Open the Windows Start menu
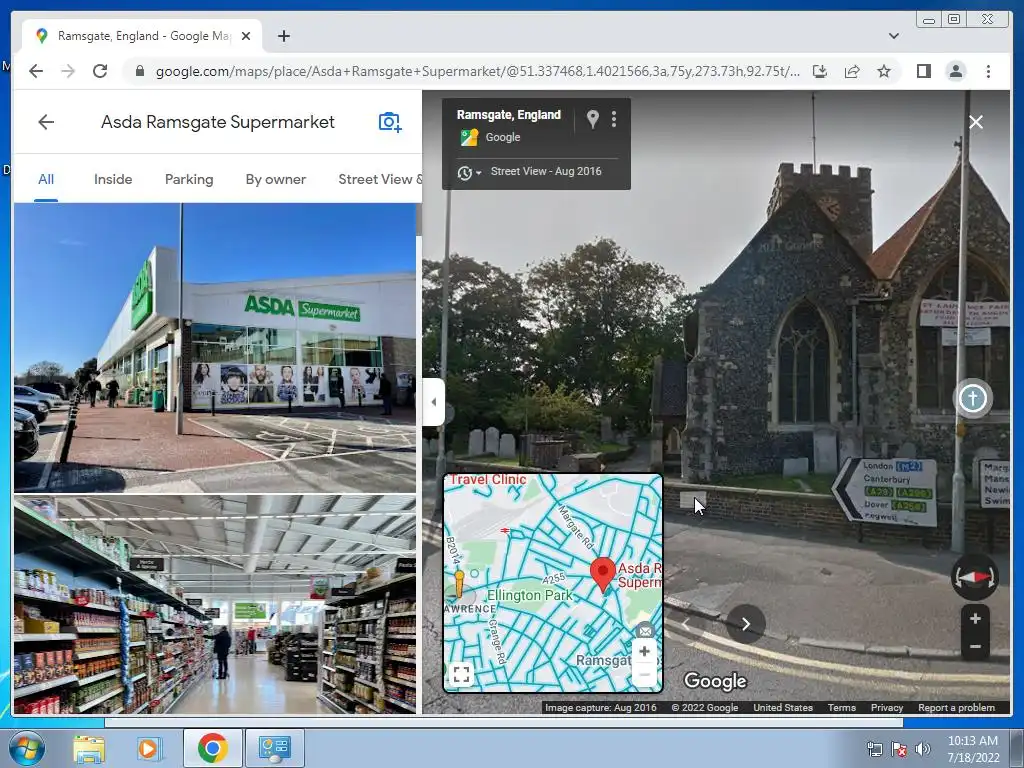The width and height of the screenshot is (1024, 768). click(27, 748)
